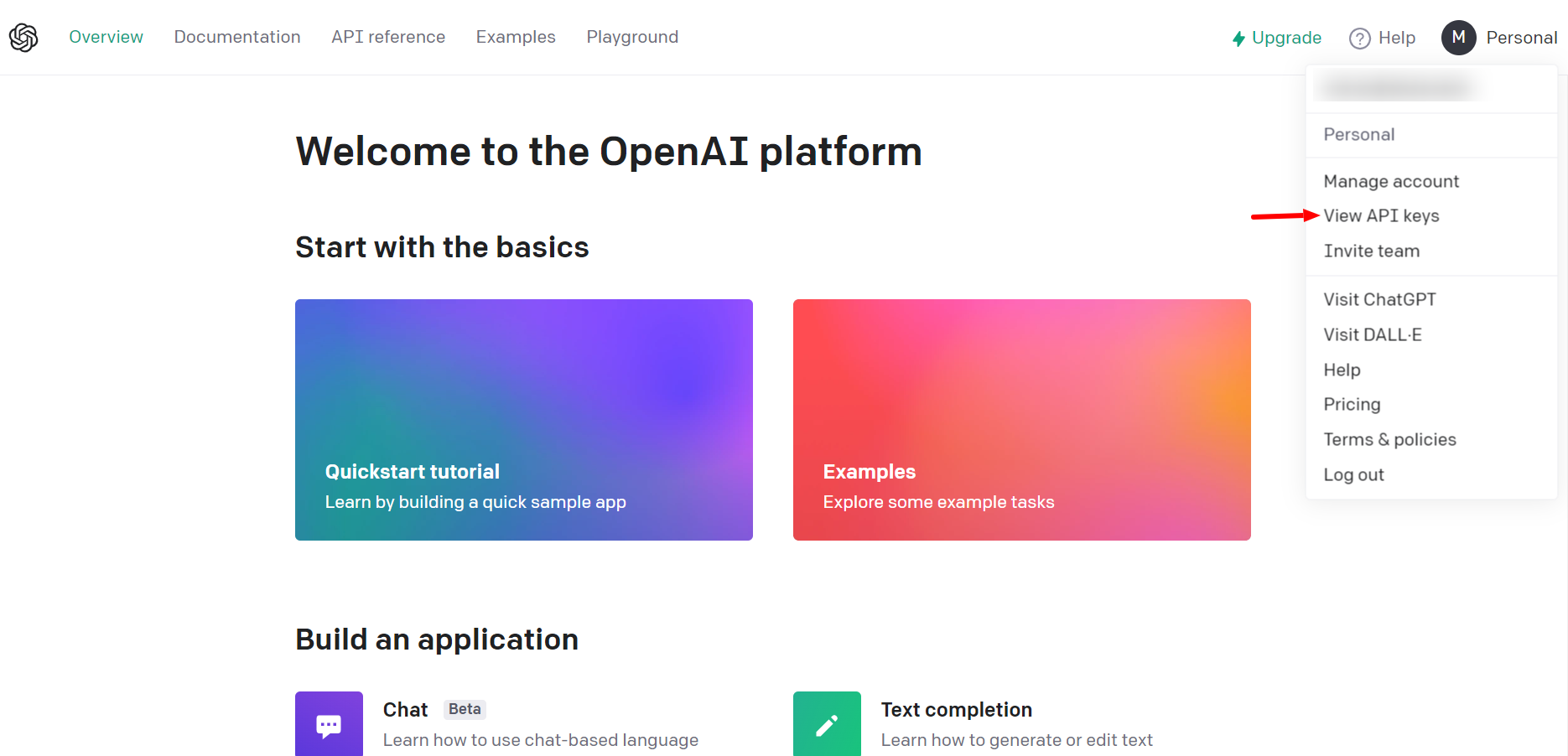The width and height of the screenshot is (1568, 756).
Task: Toggle the Personal account dropdown
Action: (x=1521, y=38)
